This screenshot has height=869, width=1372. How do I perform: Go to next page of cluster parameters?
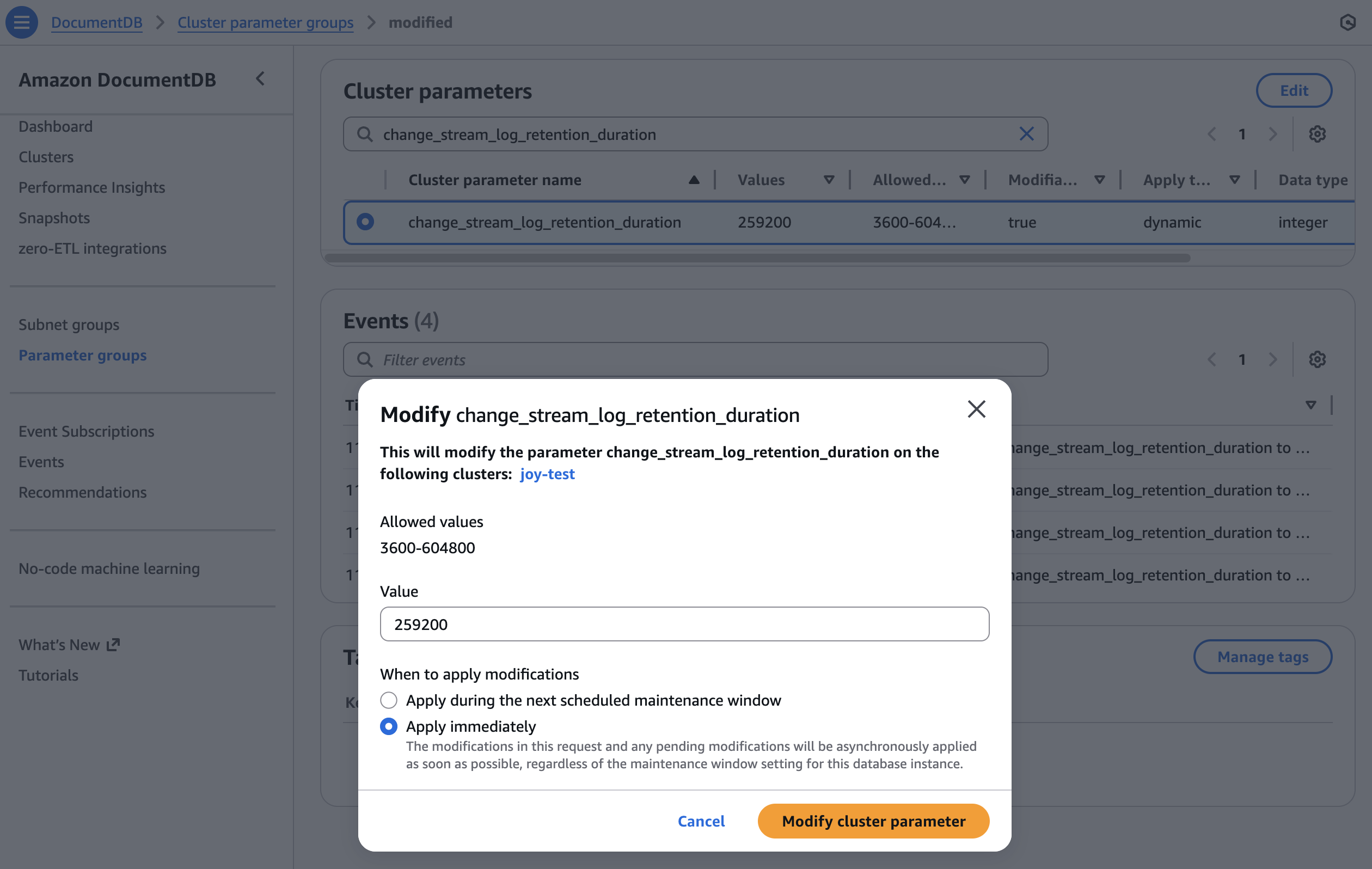(1273, 134)
